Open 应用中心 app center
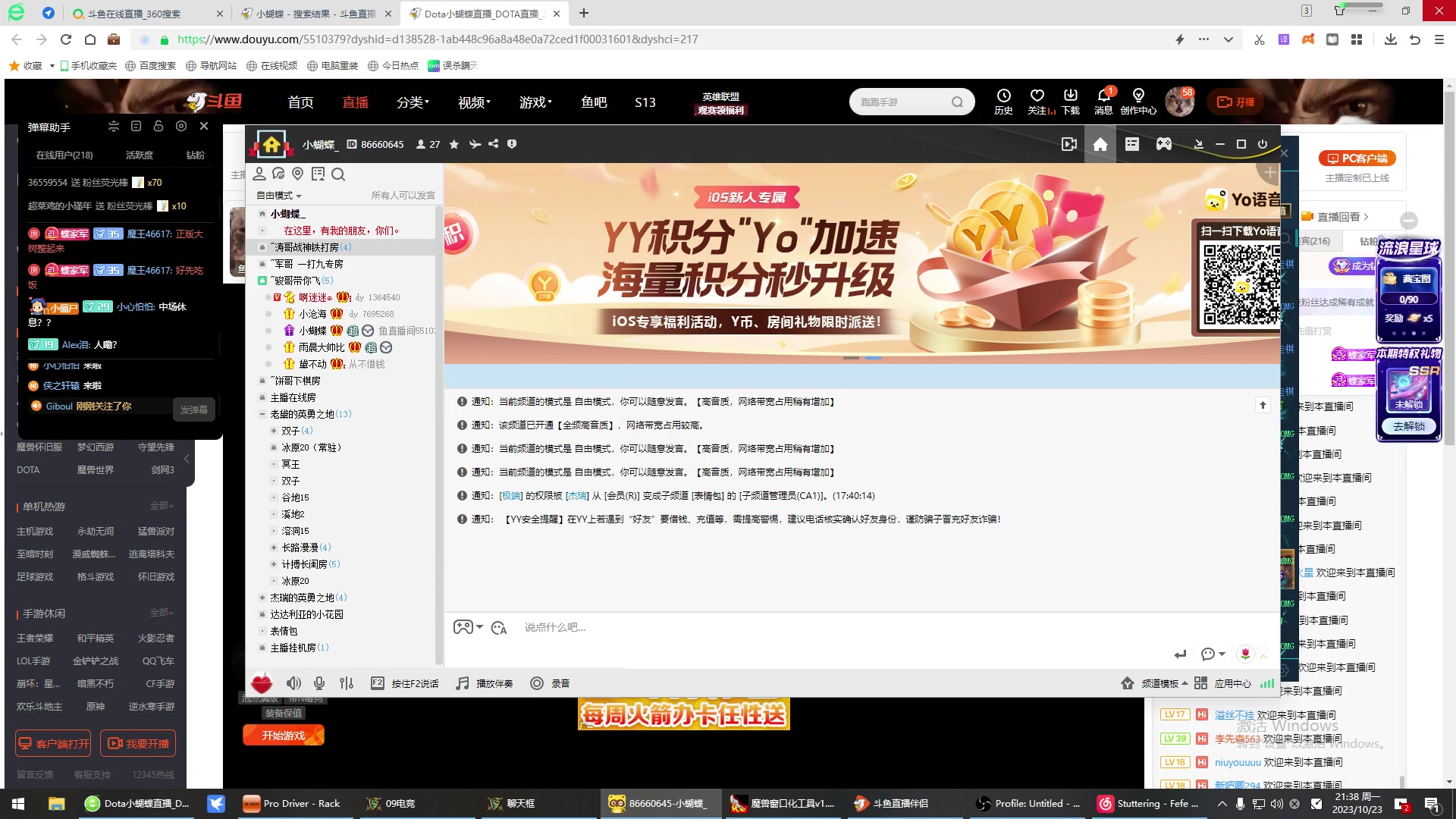The image size is (1456, 819). click(1222, 683)
